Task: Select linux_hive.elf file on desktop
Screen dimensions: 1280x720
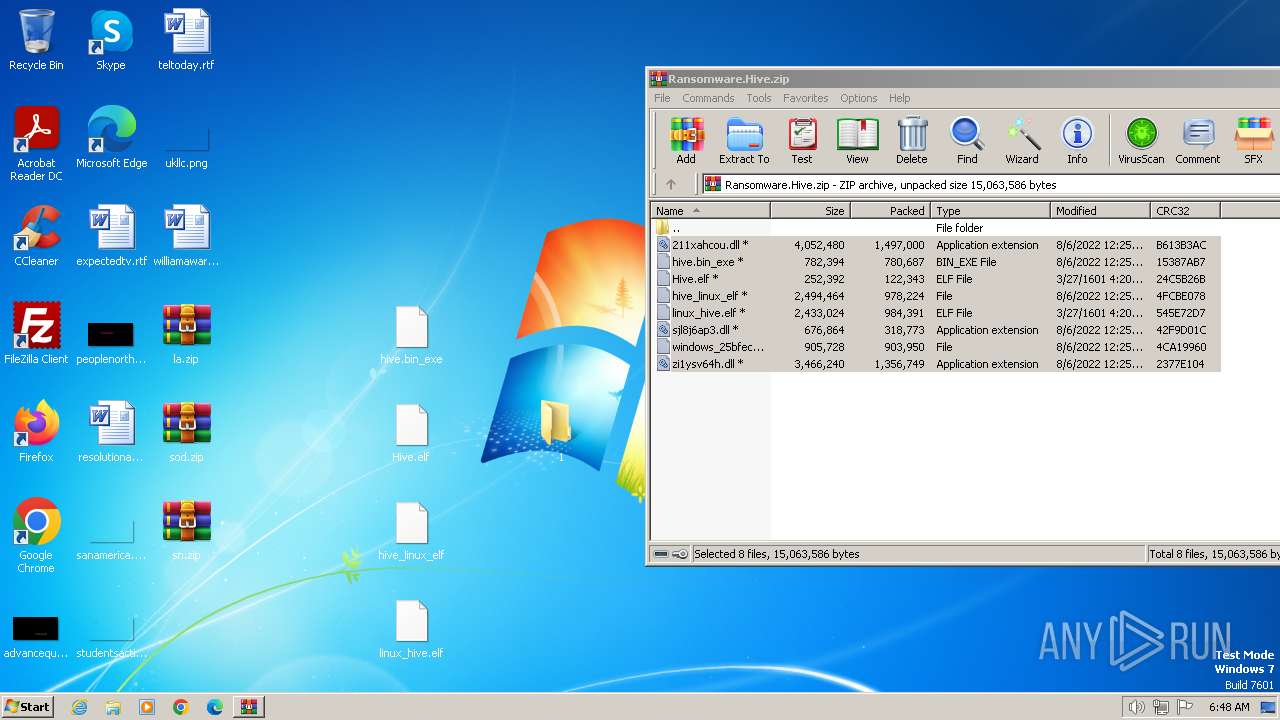Action: [411, 629]
